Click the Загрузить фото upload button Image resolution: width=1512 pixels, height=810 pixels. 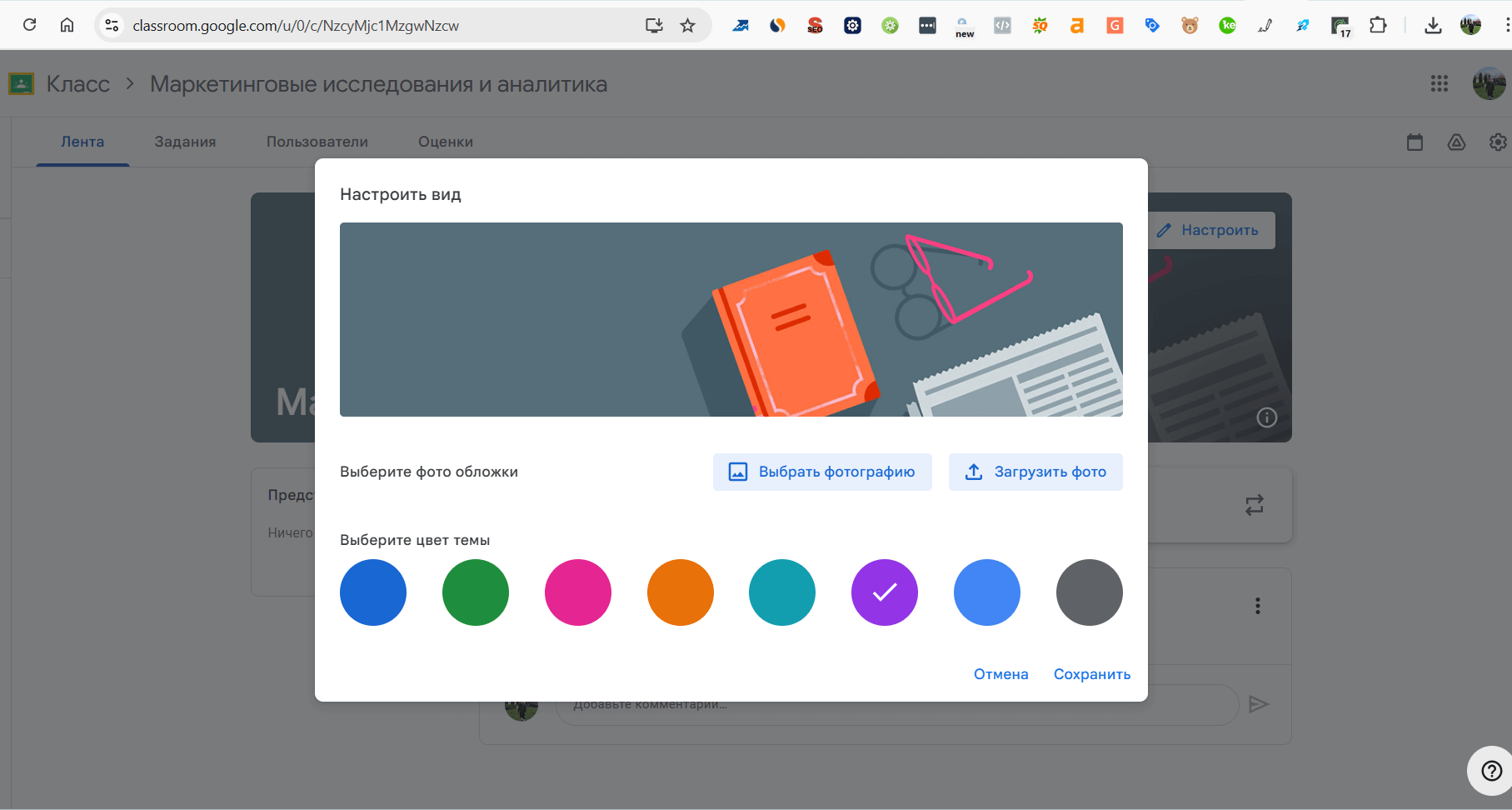click(1035, 472)
